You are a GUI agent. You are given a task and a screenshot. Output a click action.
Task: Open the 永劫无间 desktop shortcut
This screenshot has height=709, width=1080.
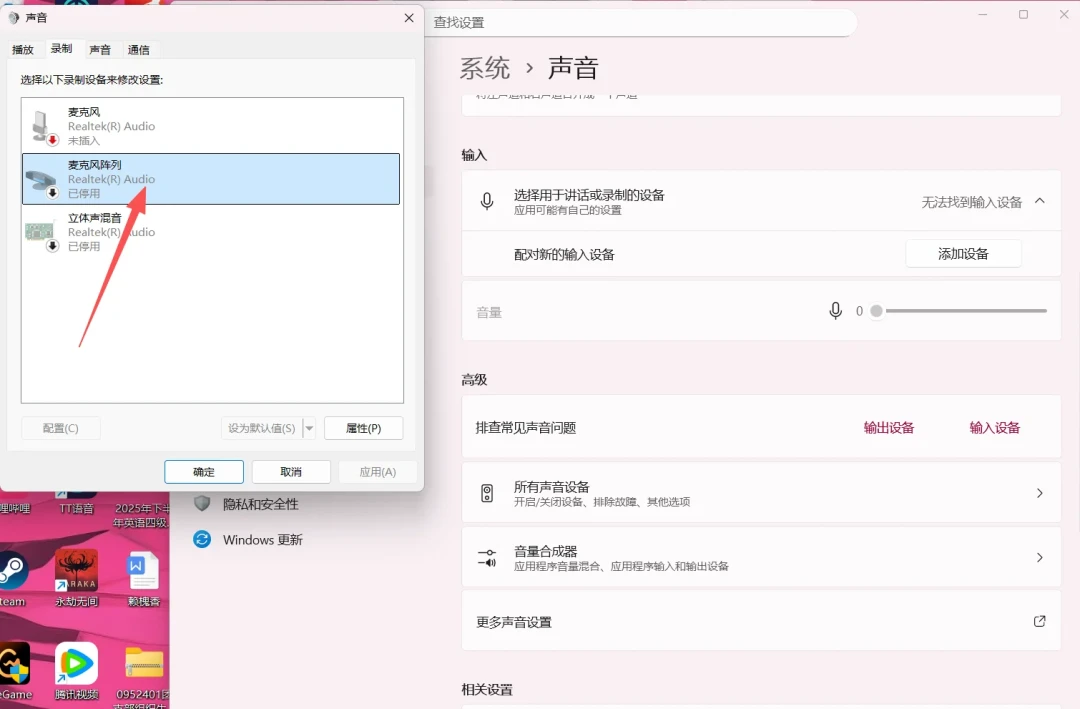pyautogui.click(x=76, y=579)
